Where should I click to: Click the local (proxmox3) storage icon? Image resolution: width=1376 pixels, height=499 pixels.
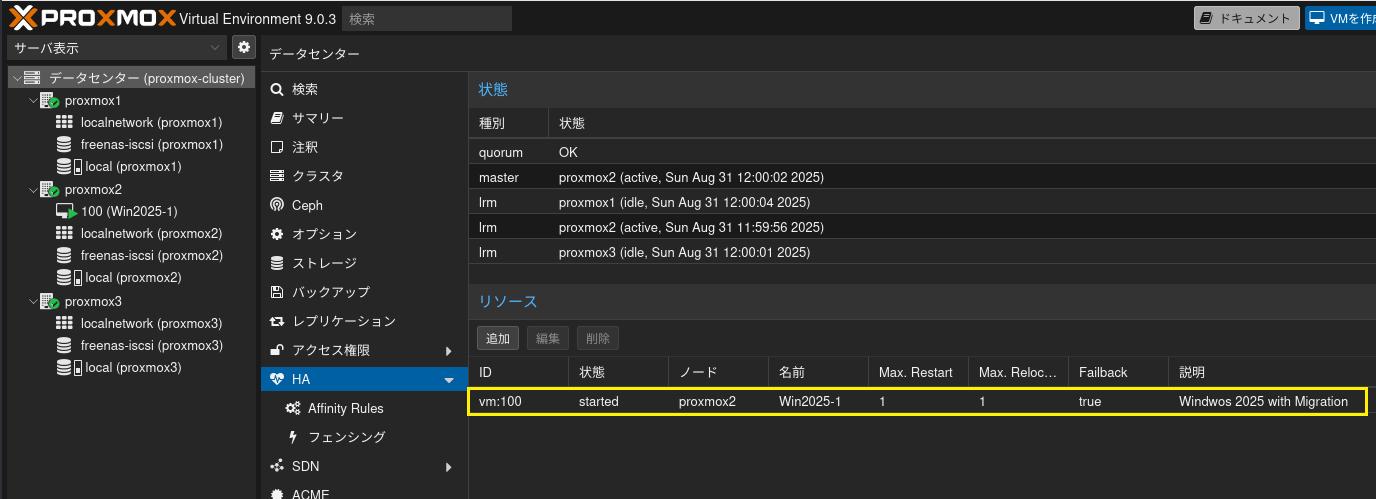click(68, 368)
